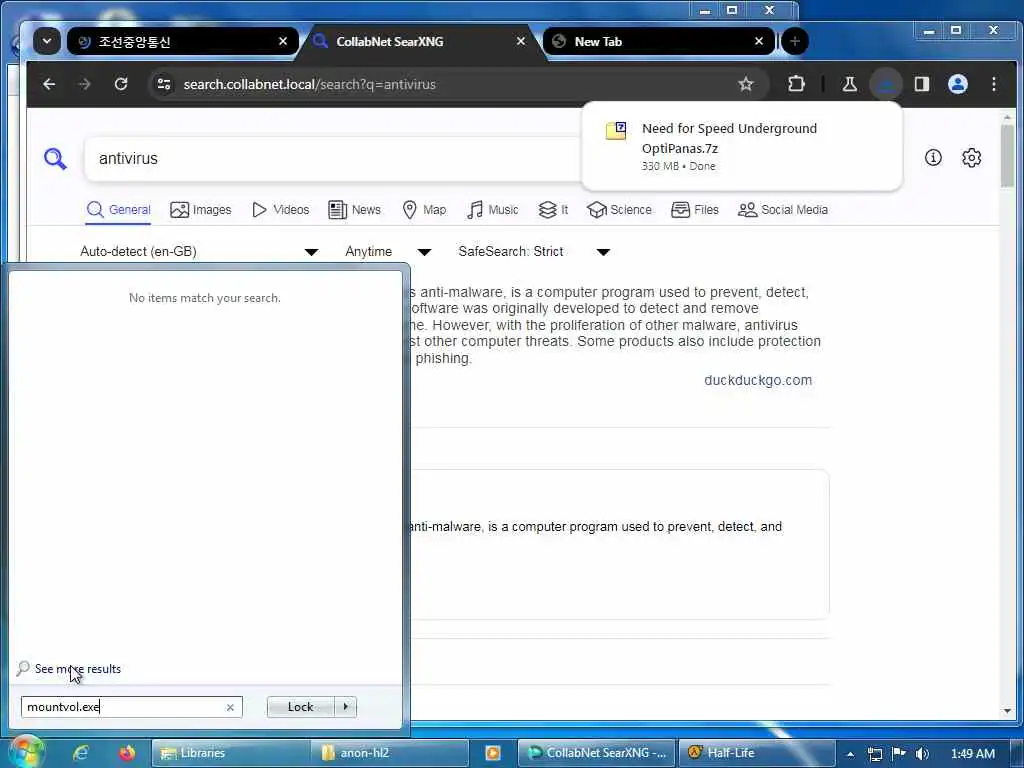Open the volume speaker tray icon
1024x768 pixels.
[x=922, y=754]
